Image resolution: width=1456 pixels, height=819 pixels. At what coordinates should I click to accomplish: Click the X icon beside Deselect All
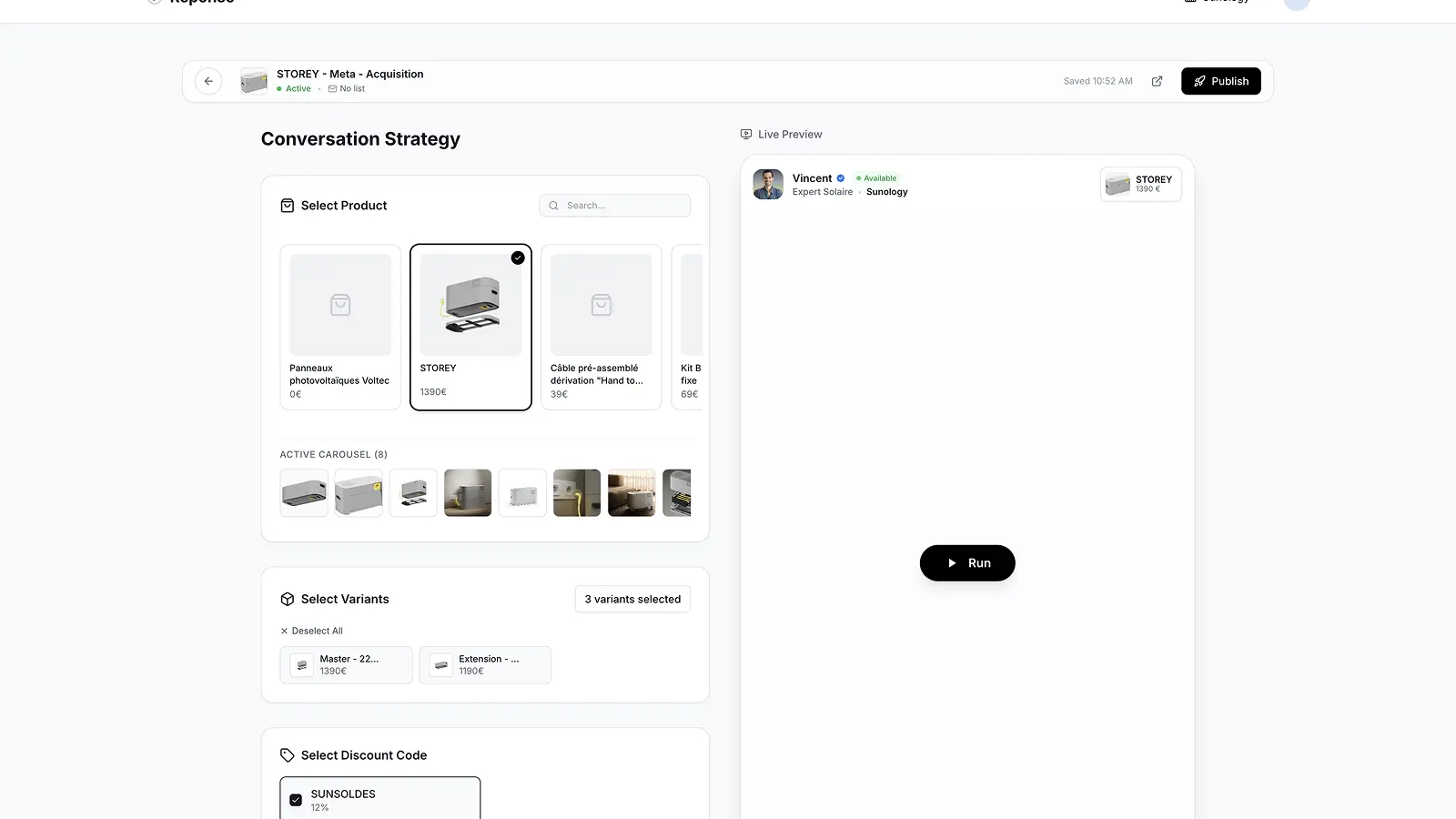tap(284, 631)
